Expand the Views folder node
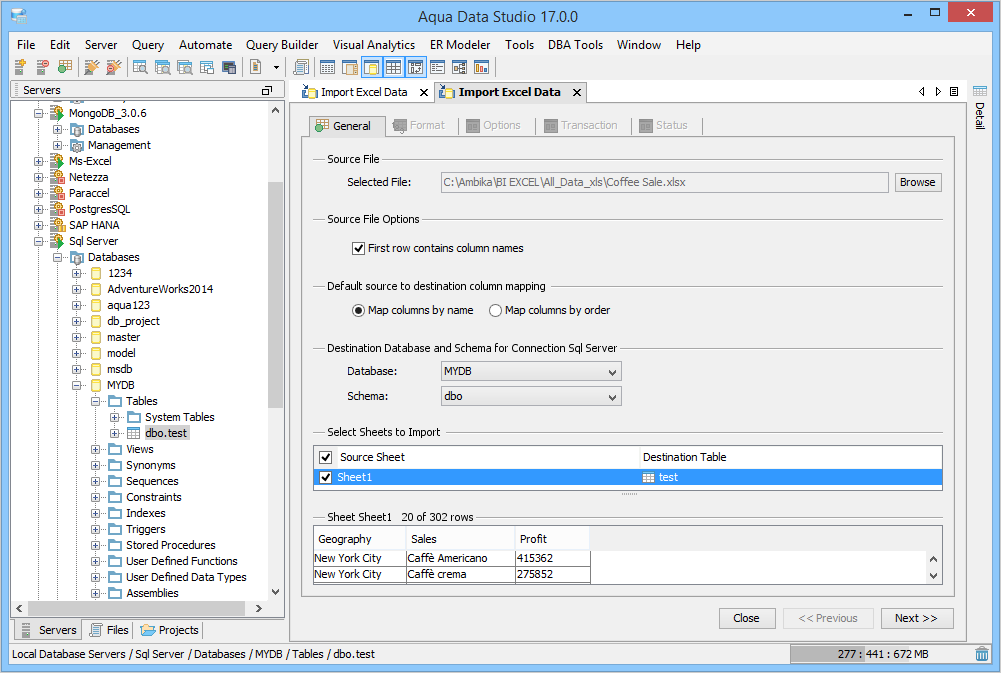The image size is (1001, 673). 95,450
